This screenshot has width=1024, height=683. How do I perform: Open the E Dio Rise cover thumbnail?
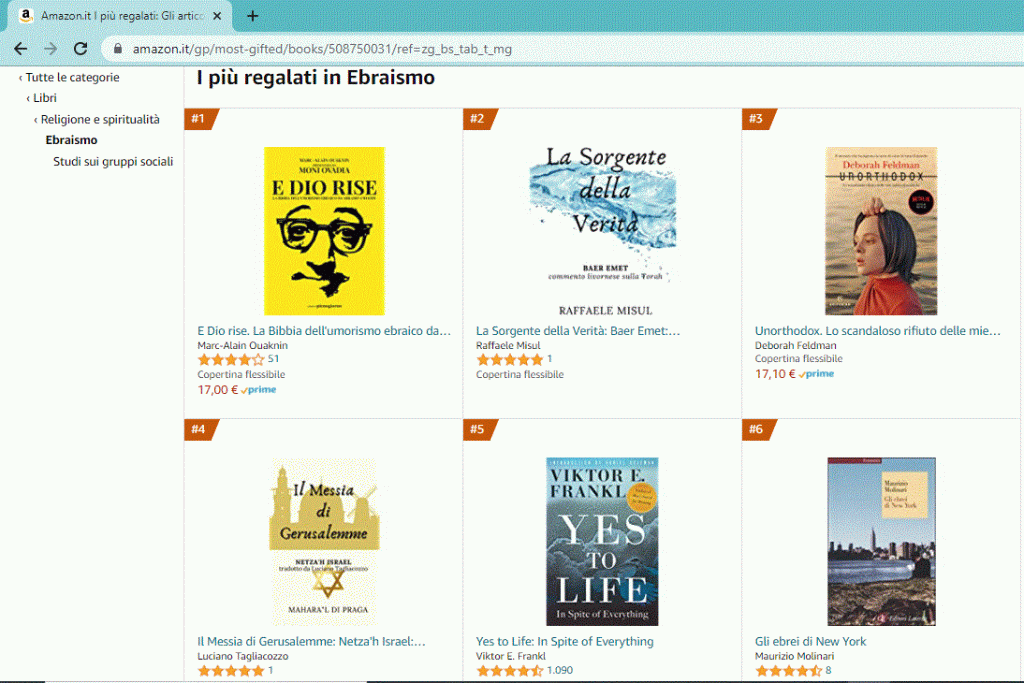[x=324, y=231]
